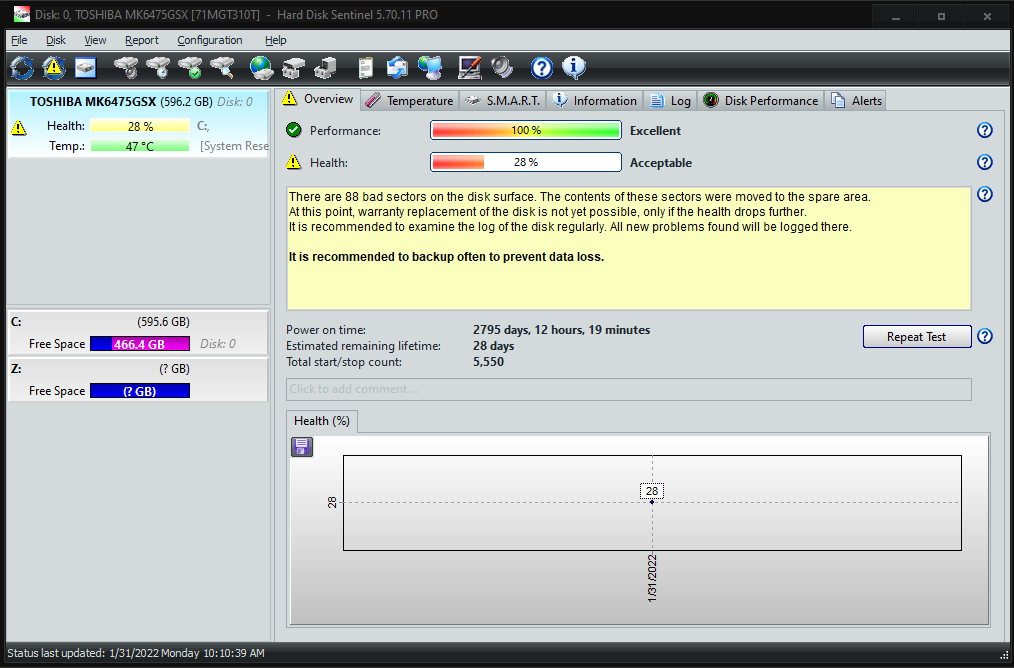Click the Performance 100 % bar
Image resolution: width=1014 pixels, height=668 pixels.
(526, 130)
